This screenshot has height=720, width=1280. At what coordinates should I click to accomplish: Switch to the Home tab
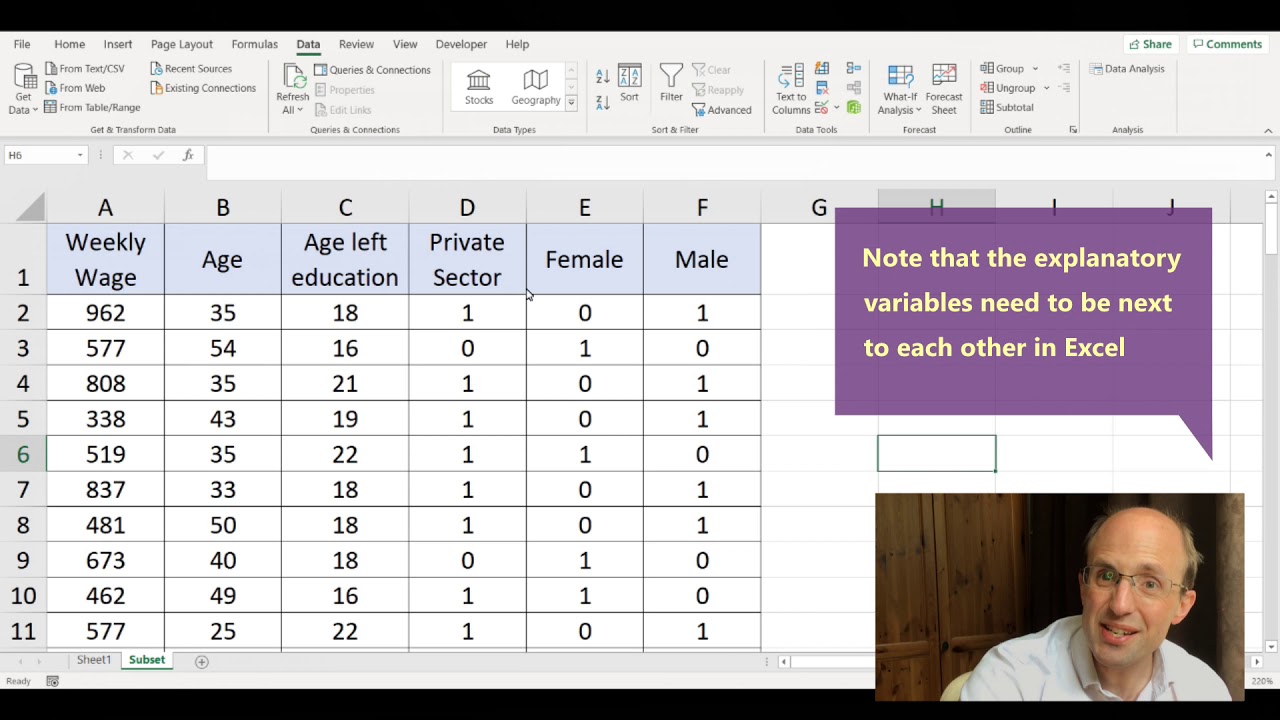(x=69, y=44)
